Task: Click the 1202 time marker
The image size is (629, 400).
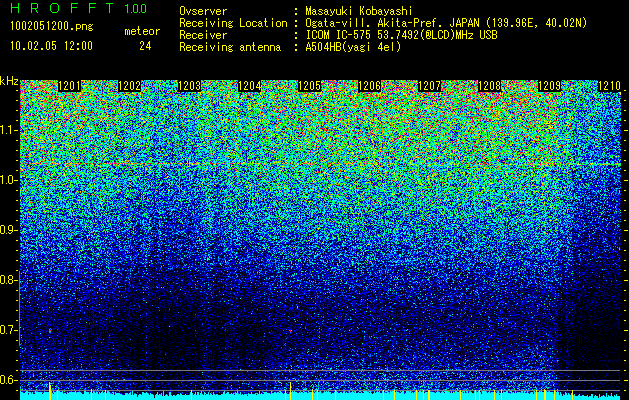Action: (129, 86)
